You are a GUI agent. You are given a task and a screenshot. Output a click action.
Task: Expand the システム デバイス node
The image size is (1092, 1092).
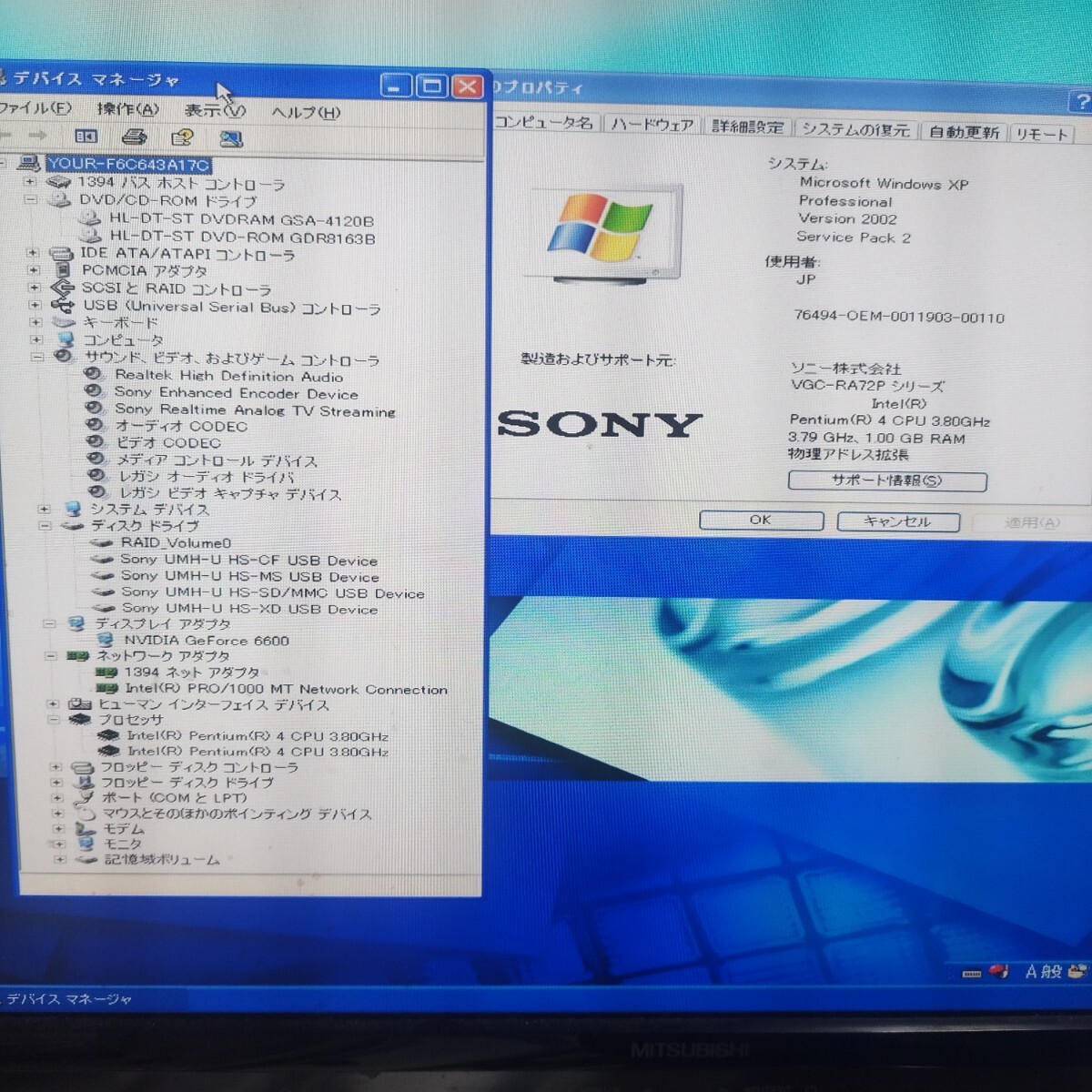(x=44, y=509)
